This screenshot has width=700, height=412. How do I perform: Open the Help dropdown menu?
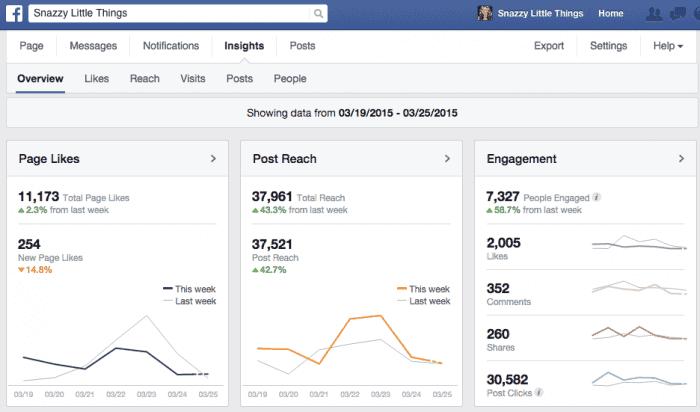coord(668,46)
